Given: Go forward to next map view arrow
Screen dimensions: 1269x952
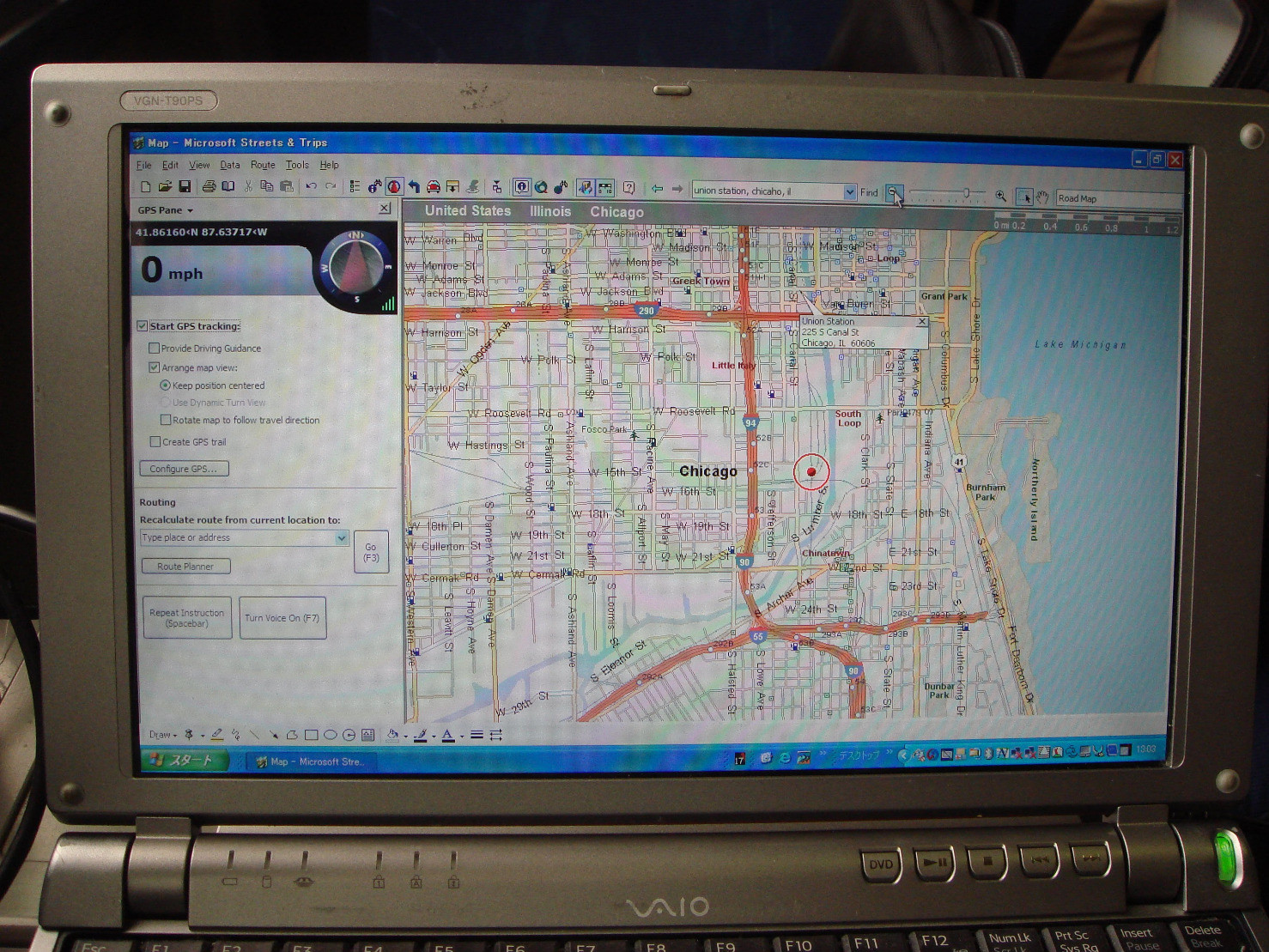Looking at the screenshot, I should 677,188.
